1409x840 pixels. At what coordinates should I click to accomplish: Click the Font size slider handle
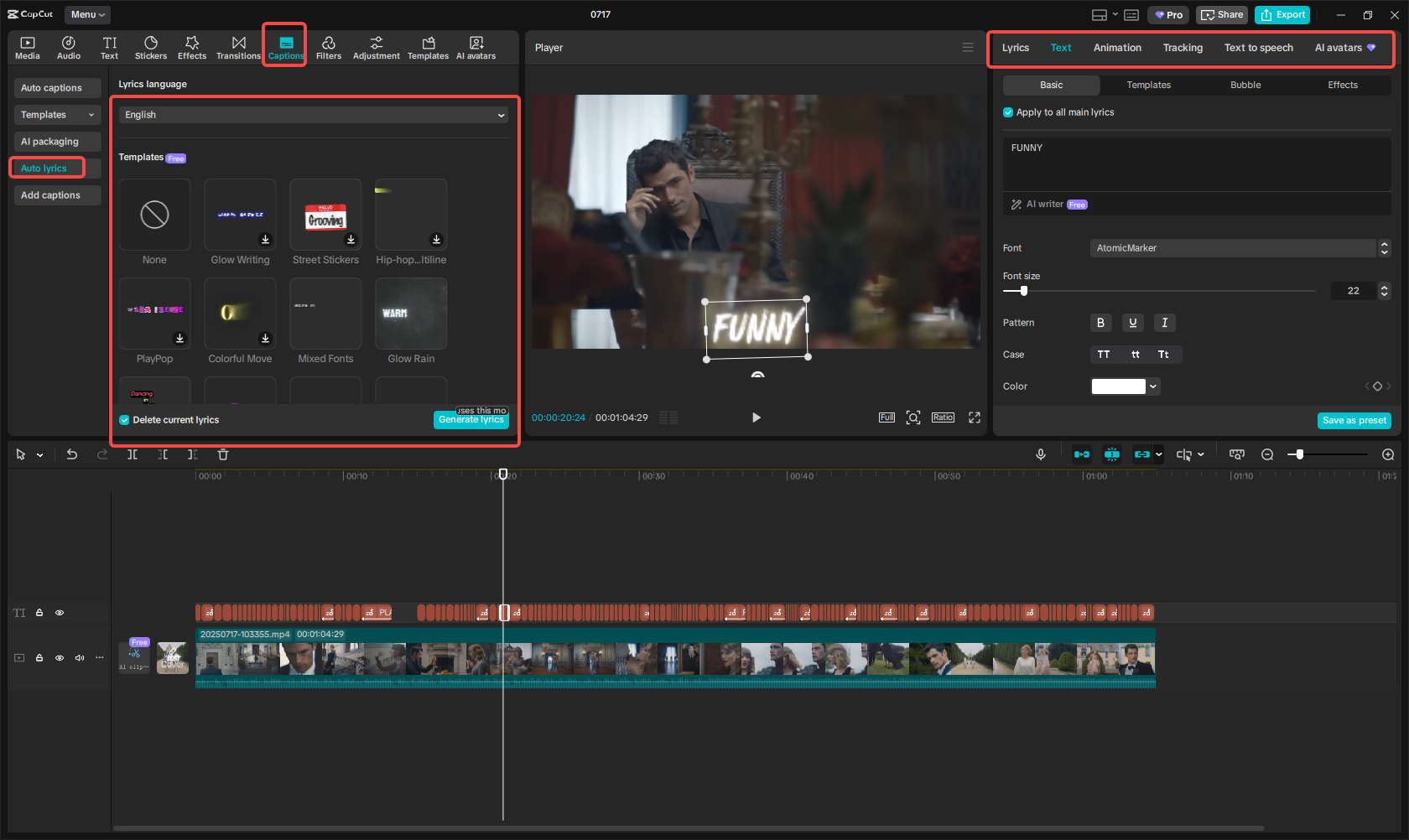pos(1024,291)
